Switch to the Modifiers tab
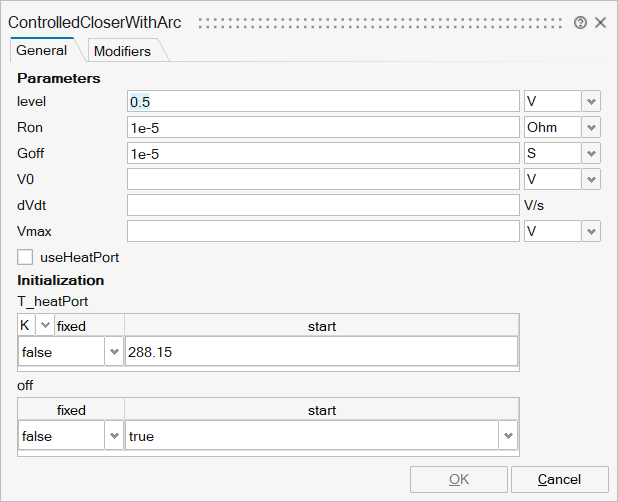This screenshot has height=502, width=618. pyautogui.click(x=122, y=51)
